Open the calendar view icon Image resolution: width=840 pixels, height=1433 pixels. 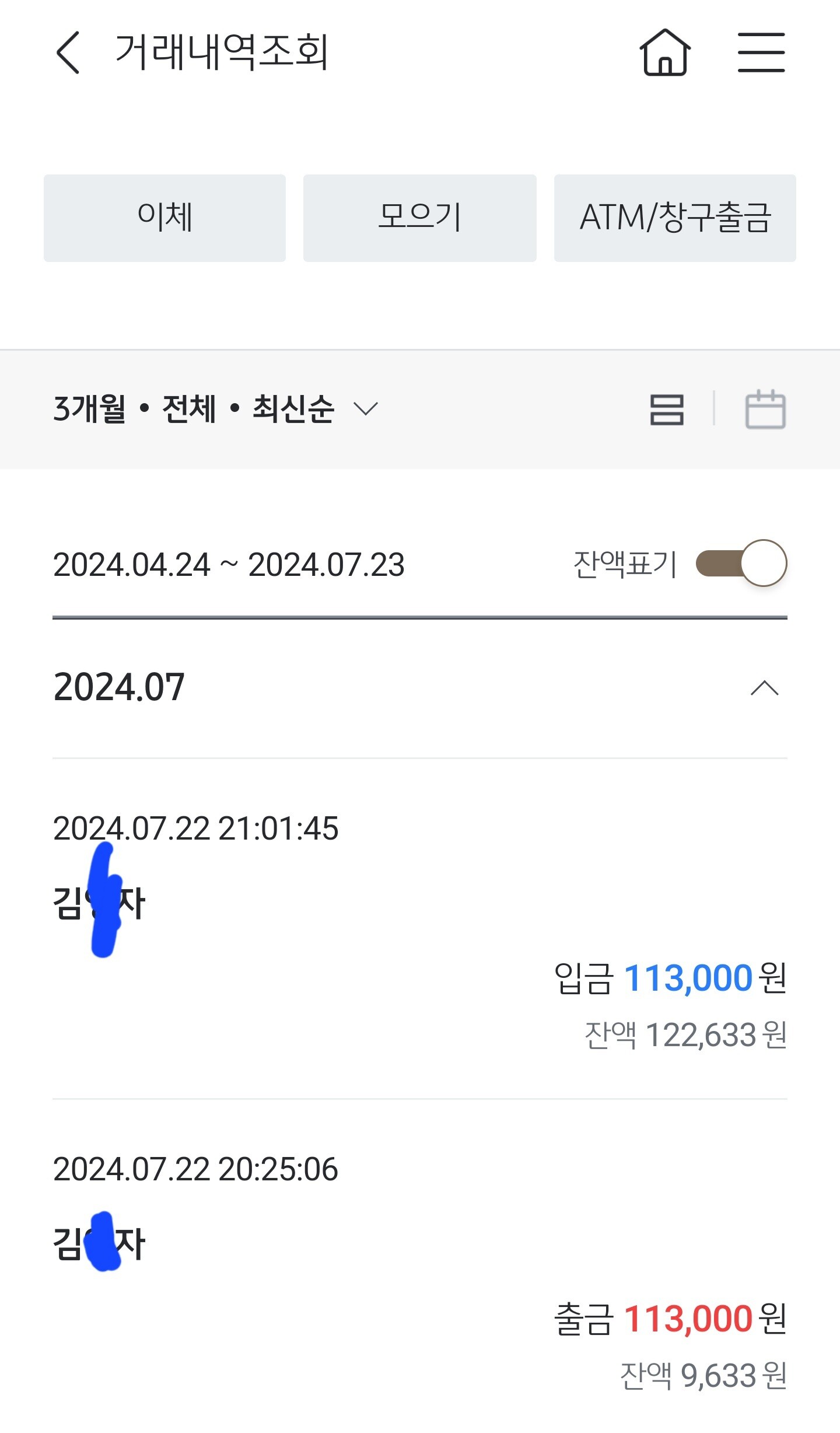point(765,409)
